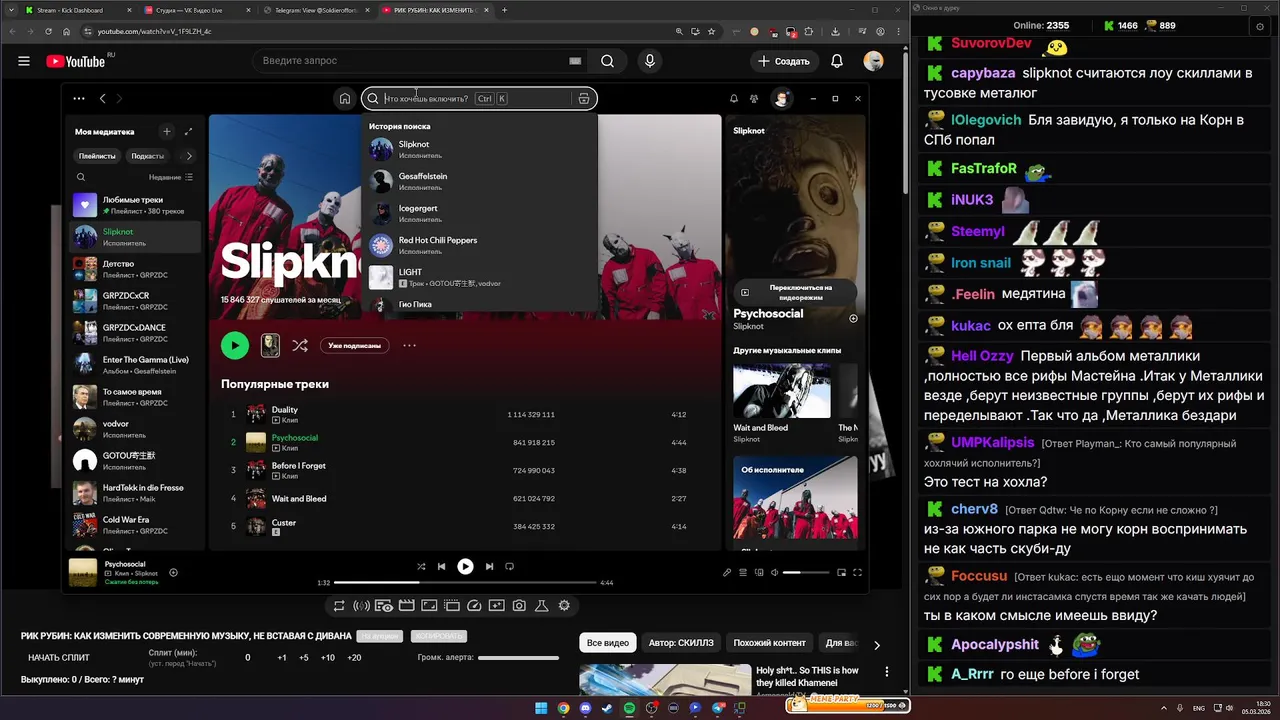
Task: Mute Spotify with the speaker icon
Action: coord(775,572)
